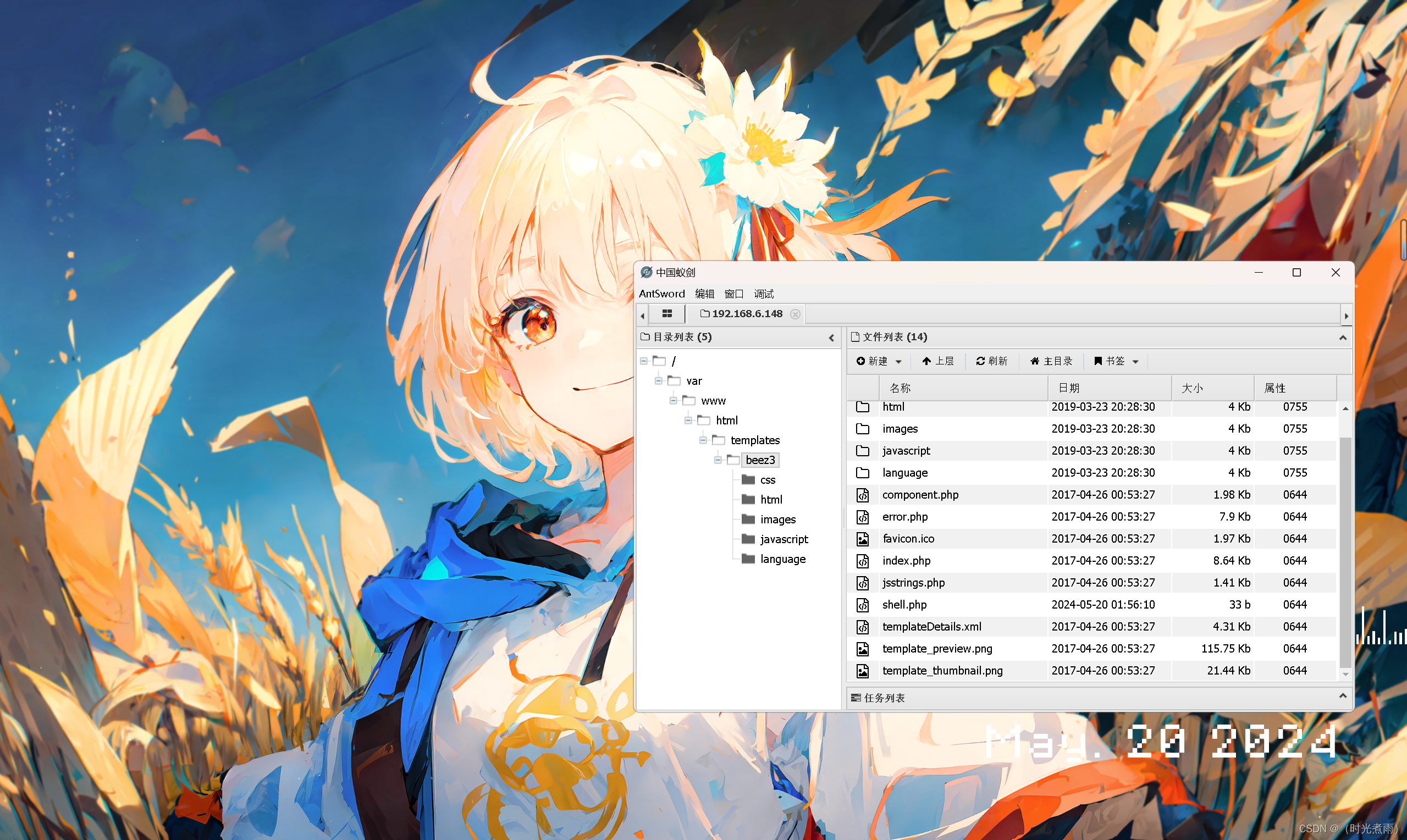Click the template_preview.png image icon

coord(863,649)
